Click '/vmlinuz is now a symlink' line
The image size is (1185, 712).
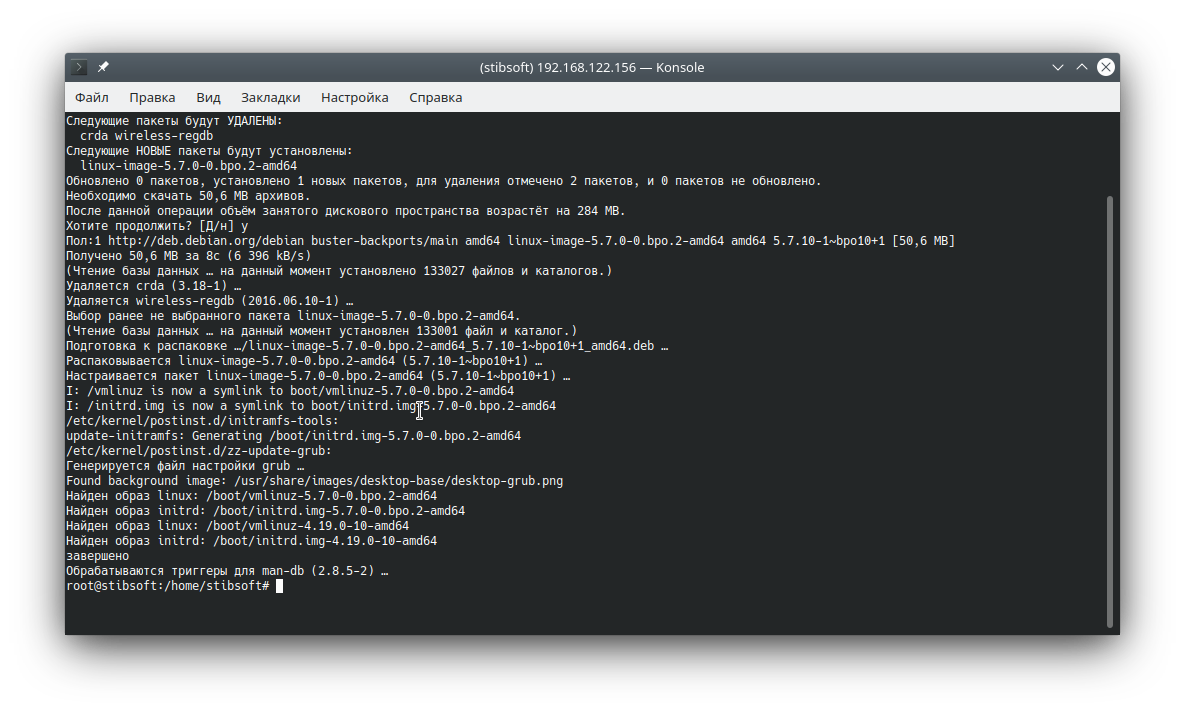pyautogui.click(x=290, y=391)
